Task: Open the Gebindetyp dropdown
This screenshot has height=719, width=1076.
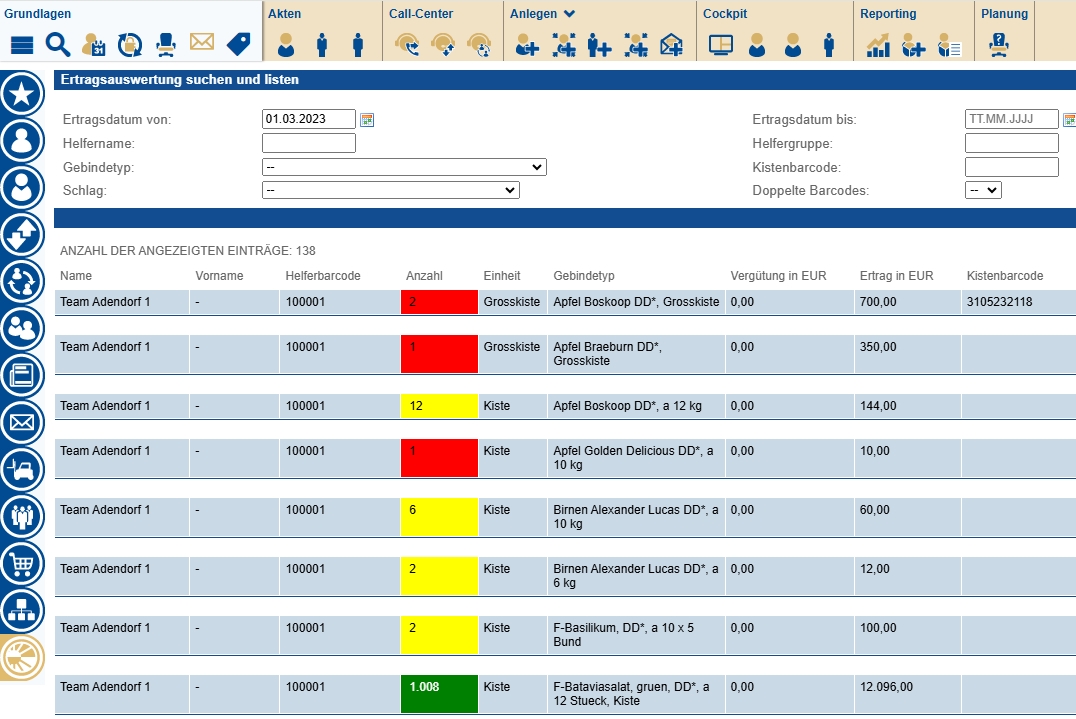Action: tap(404, 167)
